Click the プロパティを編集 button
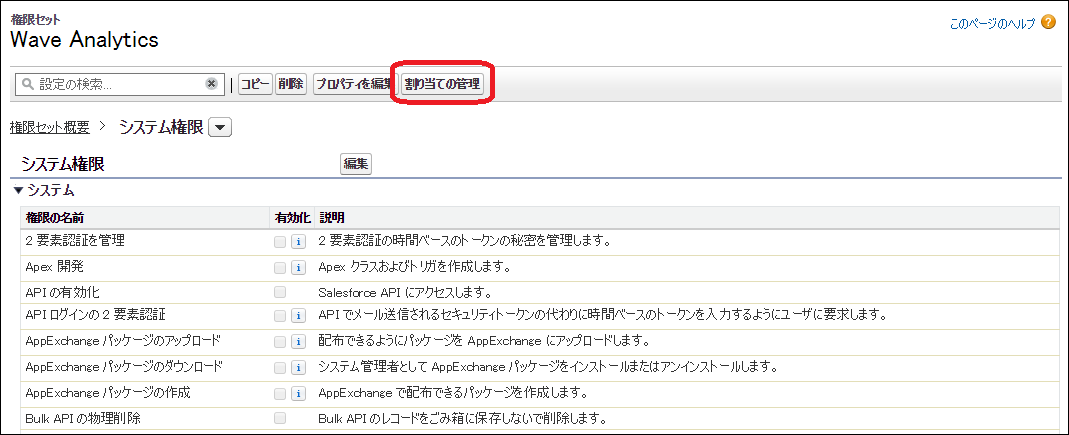This screenshot has height=435, width=1069. 354,84
